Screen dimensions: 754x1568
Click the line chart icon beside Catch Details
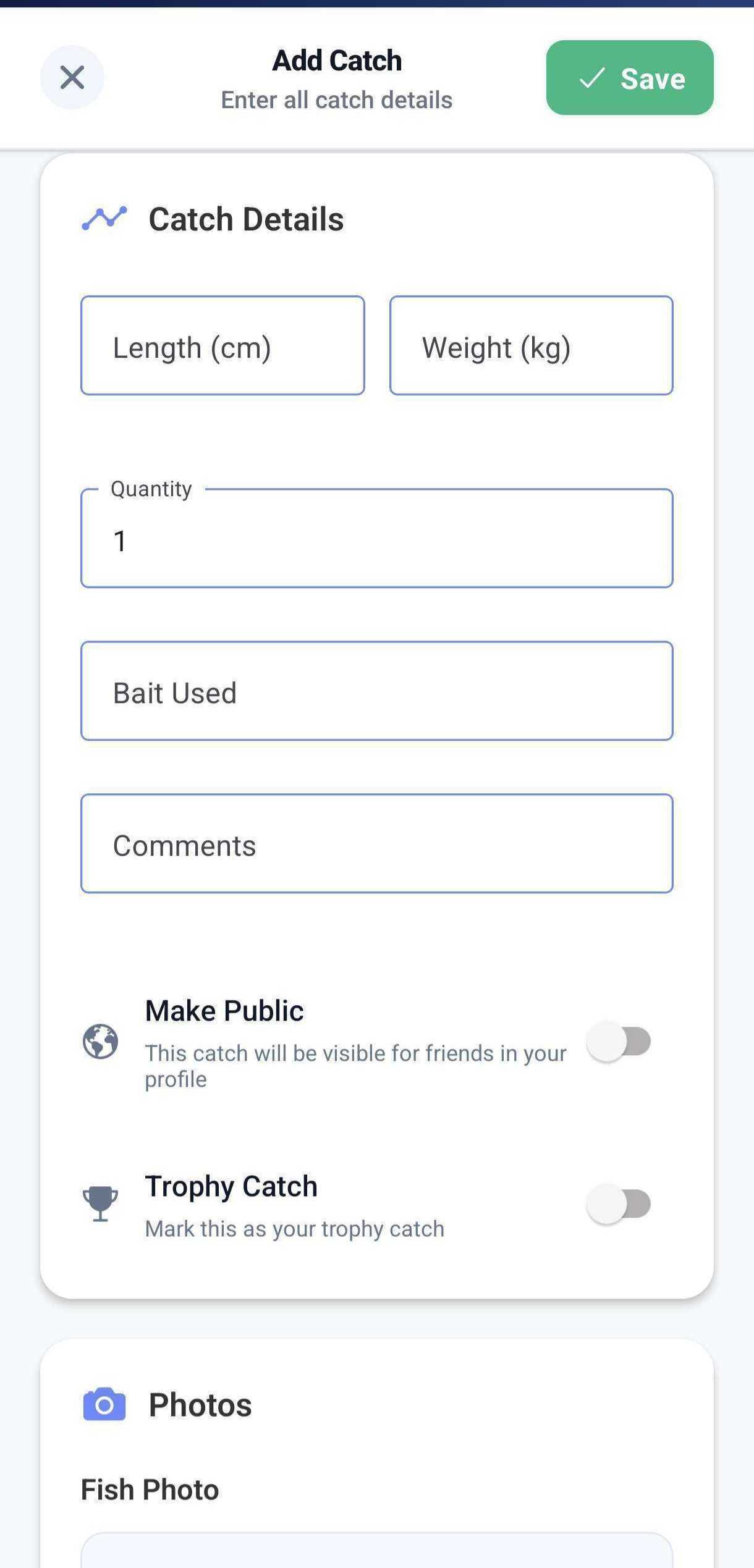coord(104,218)
